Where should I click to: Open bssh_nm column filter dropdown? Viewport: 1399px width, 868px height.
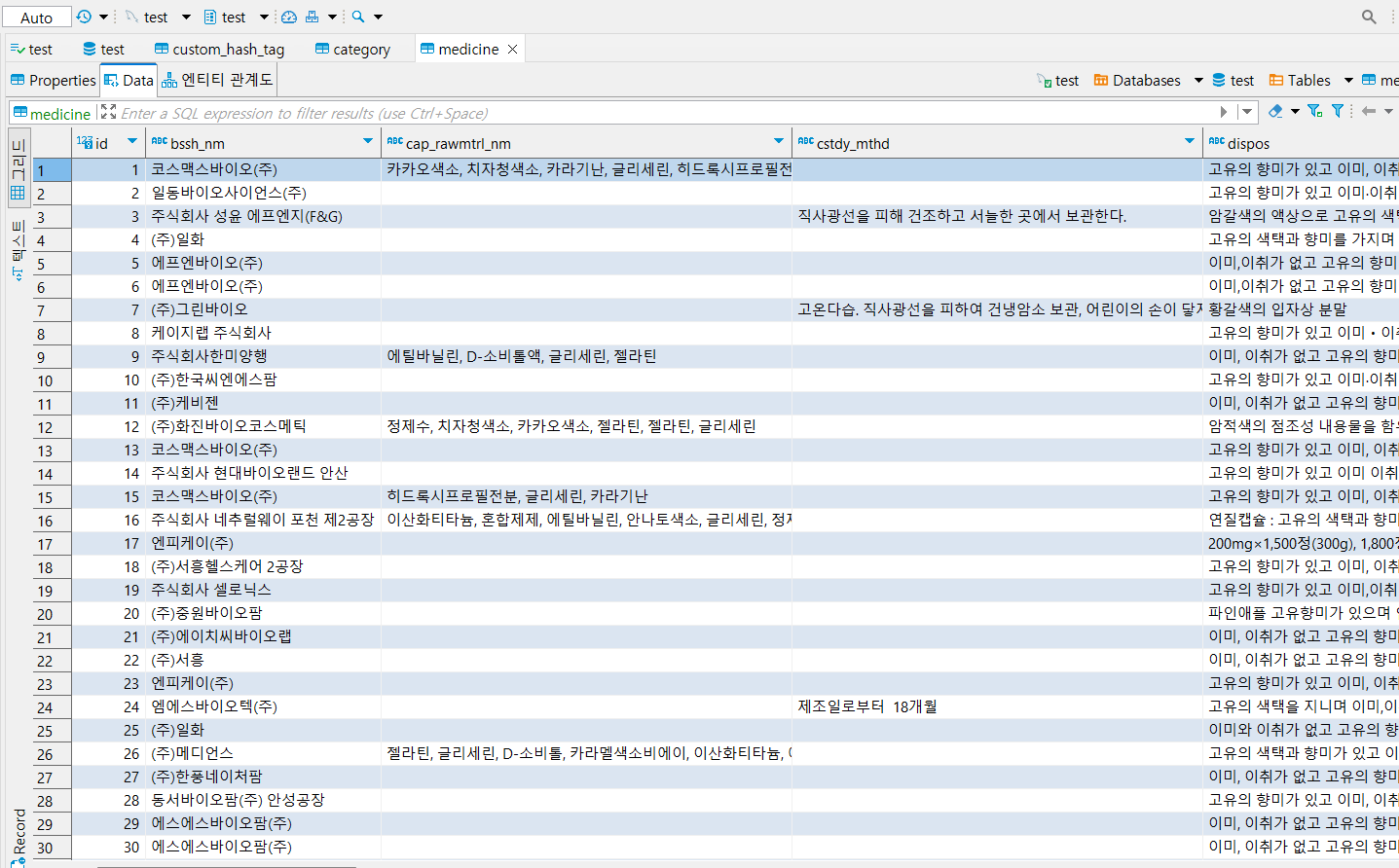[368, 141]
